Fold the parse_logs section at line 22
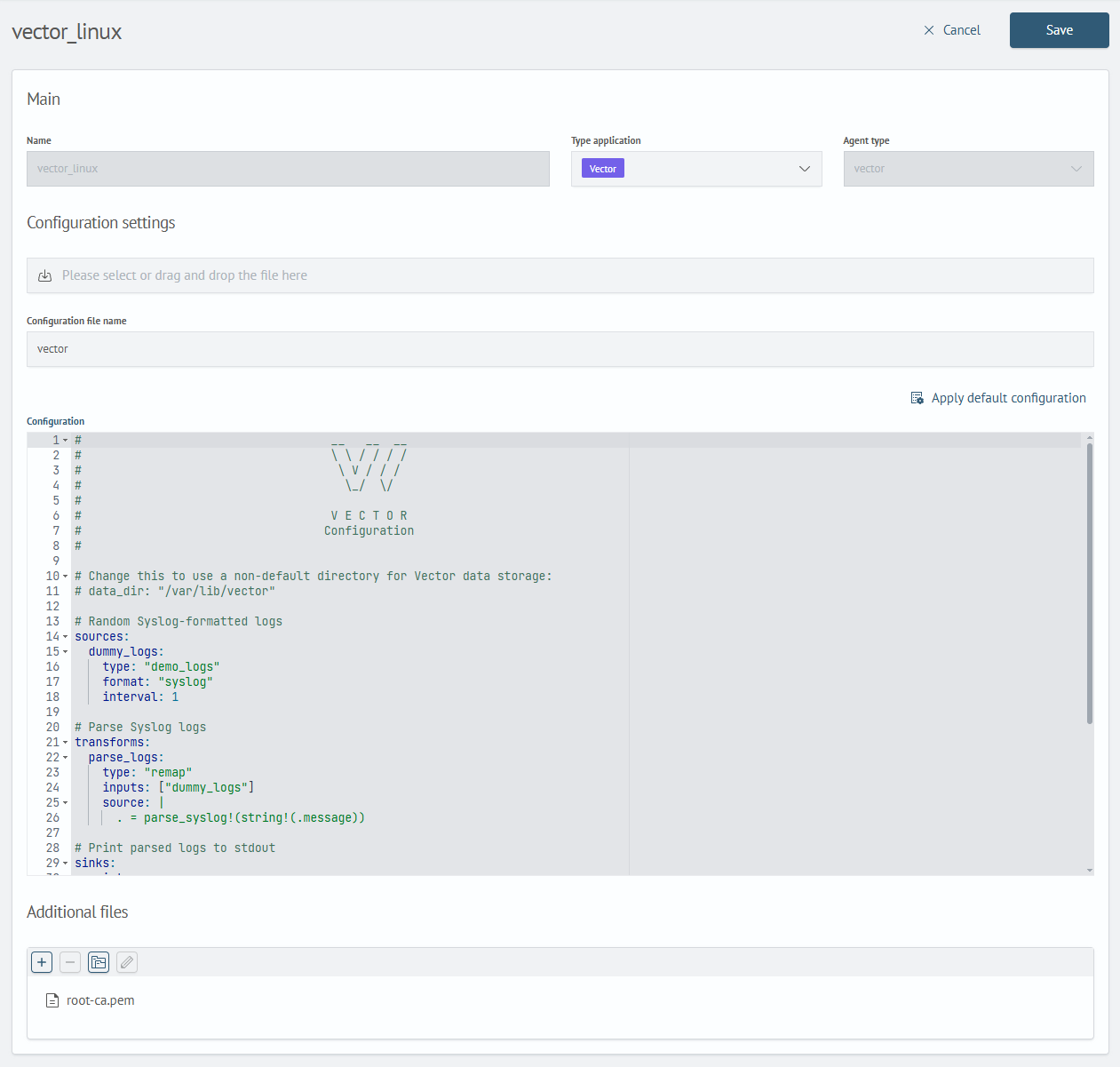1120x1067 pixels. pyautogui.click(x=66, y=758)
